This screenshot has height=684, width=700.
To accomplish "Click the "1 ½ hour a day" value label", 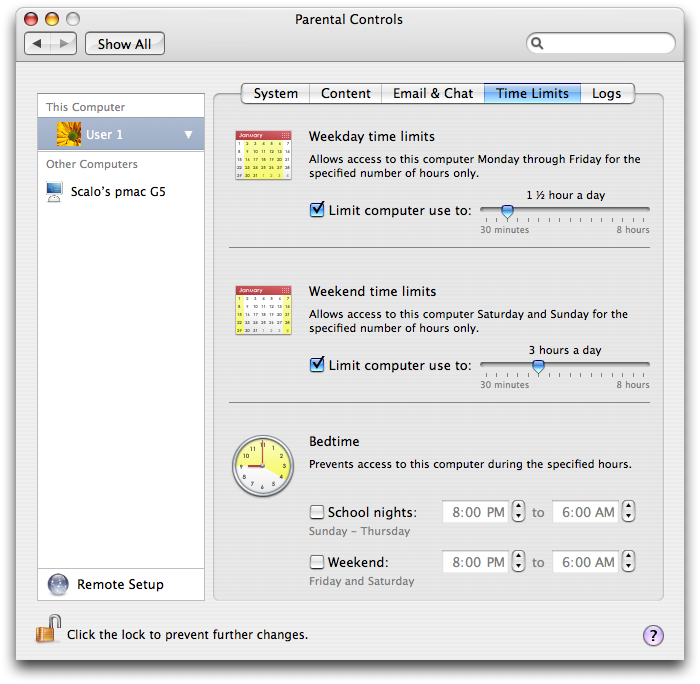I will 566,195.
